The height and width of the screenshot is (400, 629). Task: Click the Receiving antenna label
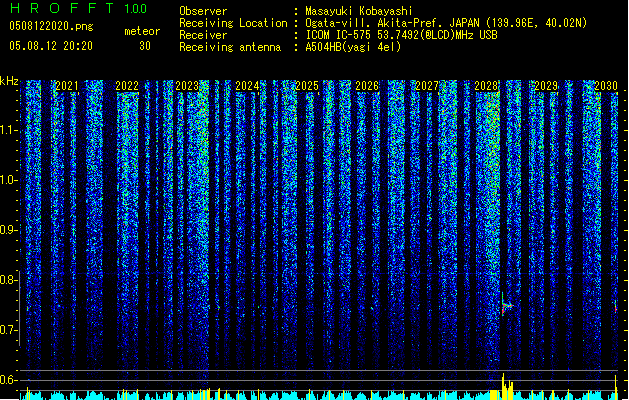[x=230, y=47]
